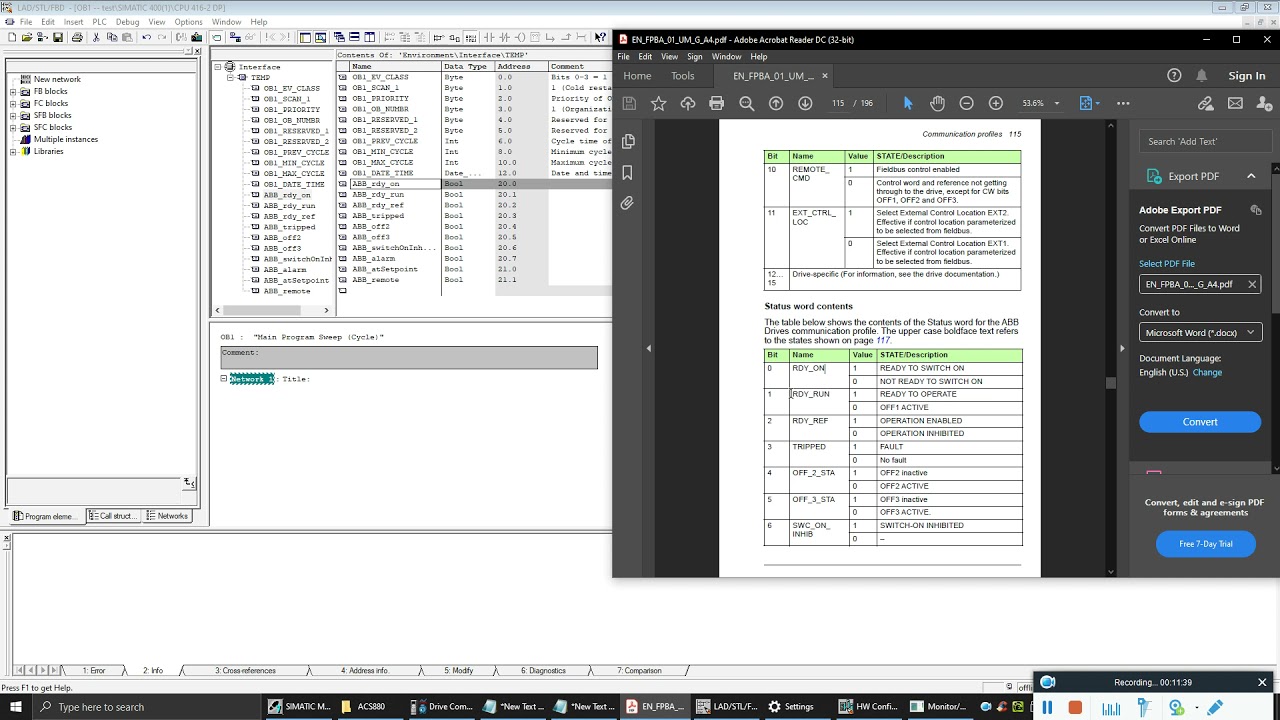Click the page number field showing 115
This screenshot has width=1280, height=720.
click(838, 103)
